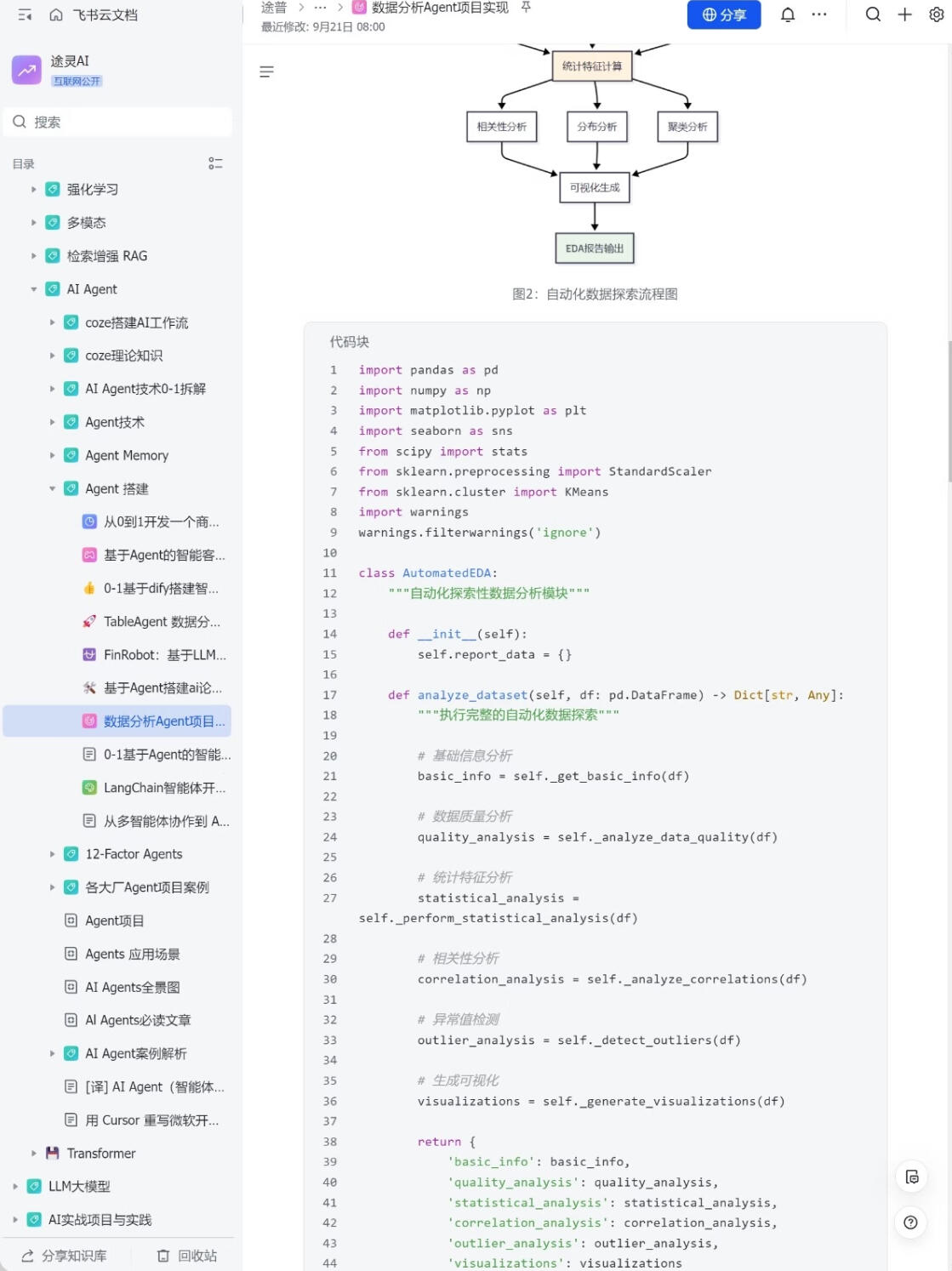952x1271 pixels.
Task: Click the 分享 share button
Action: pos(724,14)
